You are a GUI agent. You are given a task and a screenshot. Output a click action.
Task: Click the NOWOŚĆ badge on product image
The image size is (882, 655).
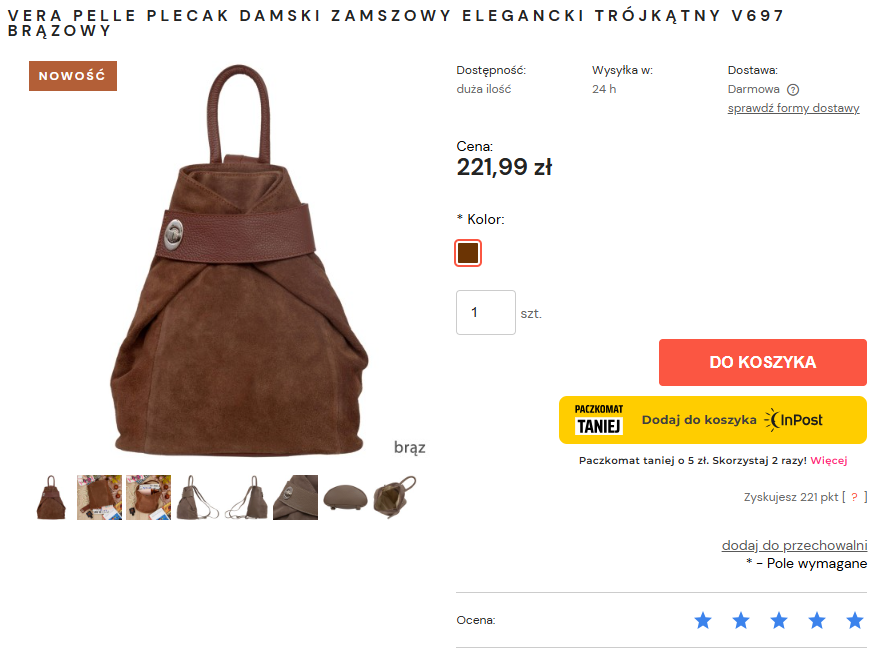[73, 76]
